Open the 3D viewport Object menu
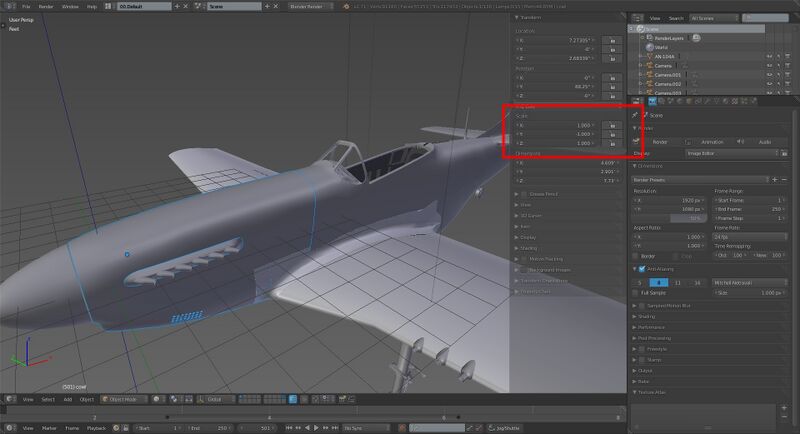 87,399
